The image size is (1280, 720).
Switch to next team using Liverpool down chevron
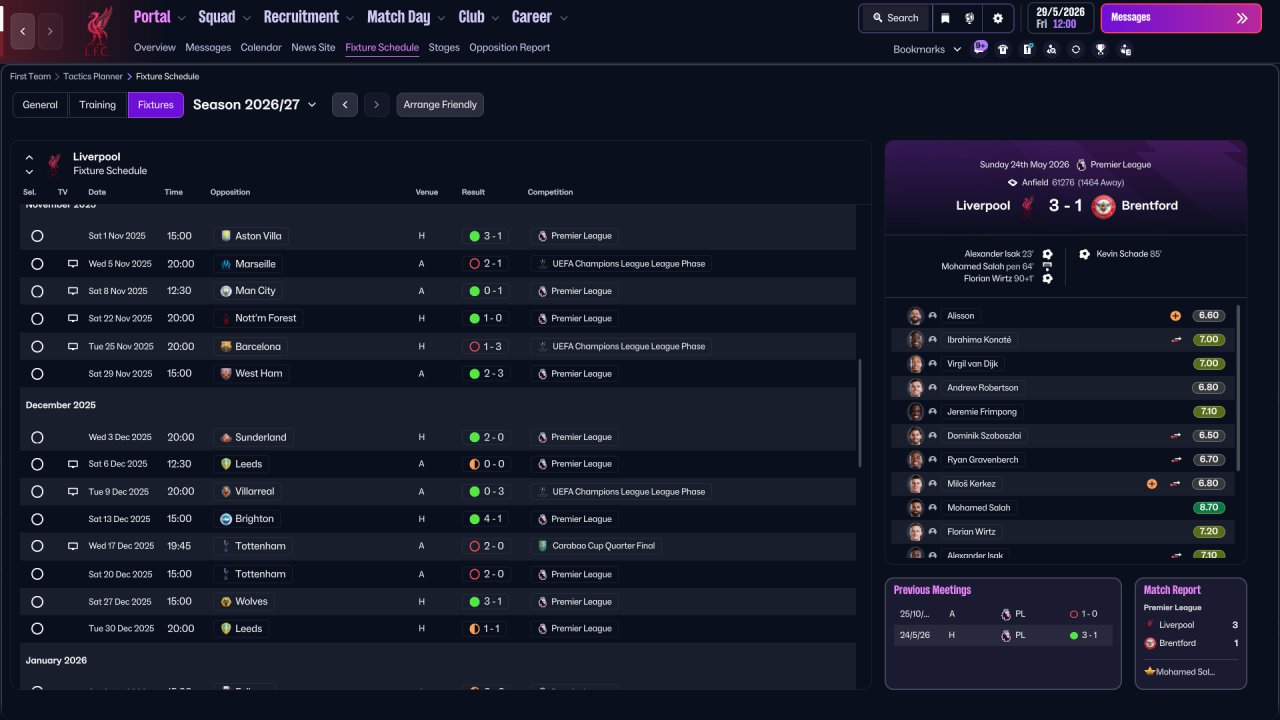[29, 172]
